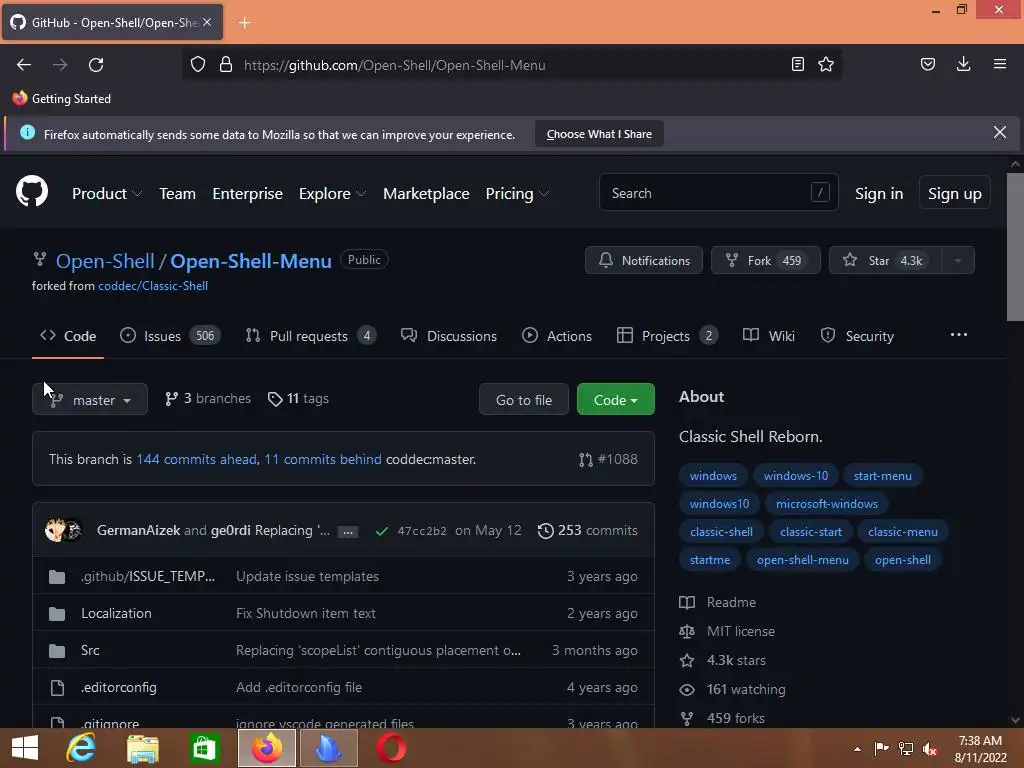
Task: Switch to the Issues tab
Action: 170,336
